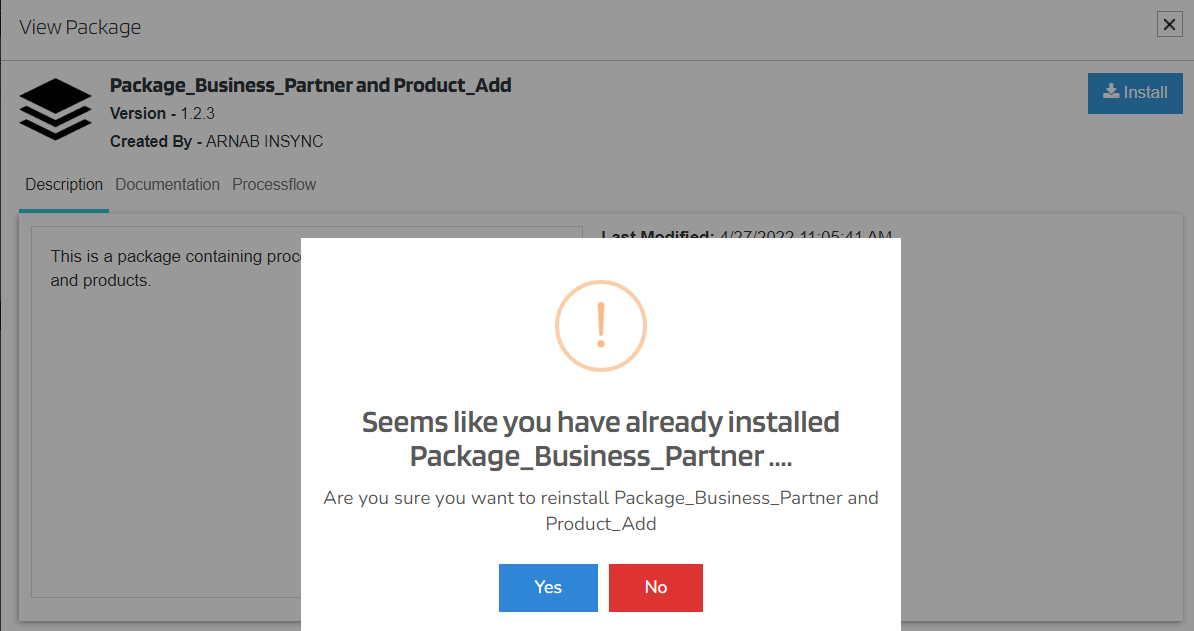Screen dimensions: 1194x631
Task: Click the View Package window title
Action: coord(80,27)
